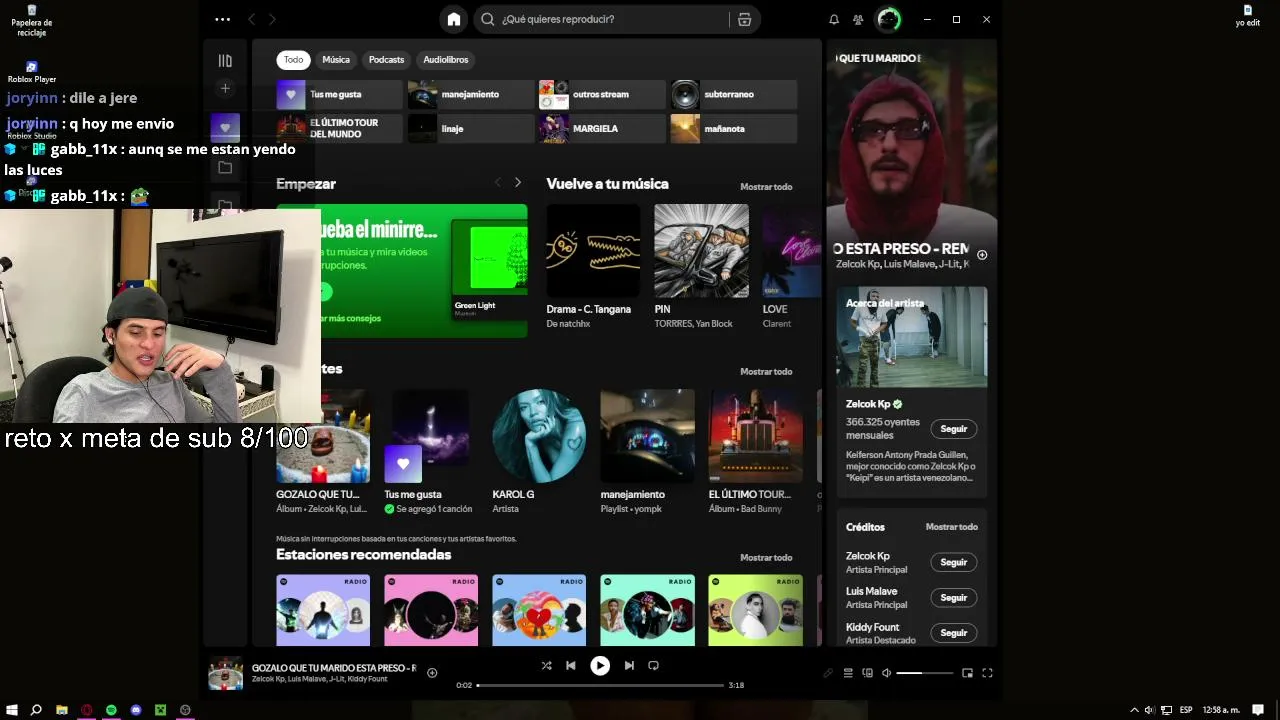Play the current song

[x=600, y=665]
